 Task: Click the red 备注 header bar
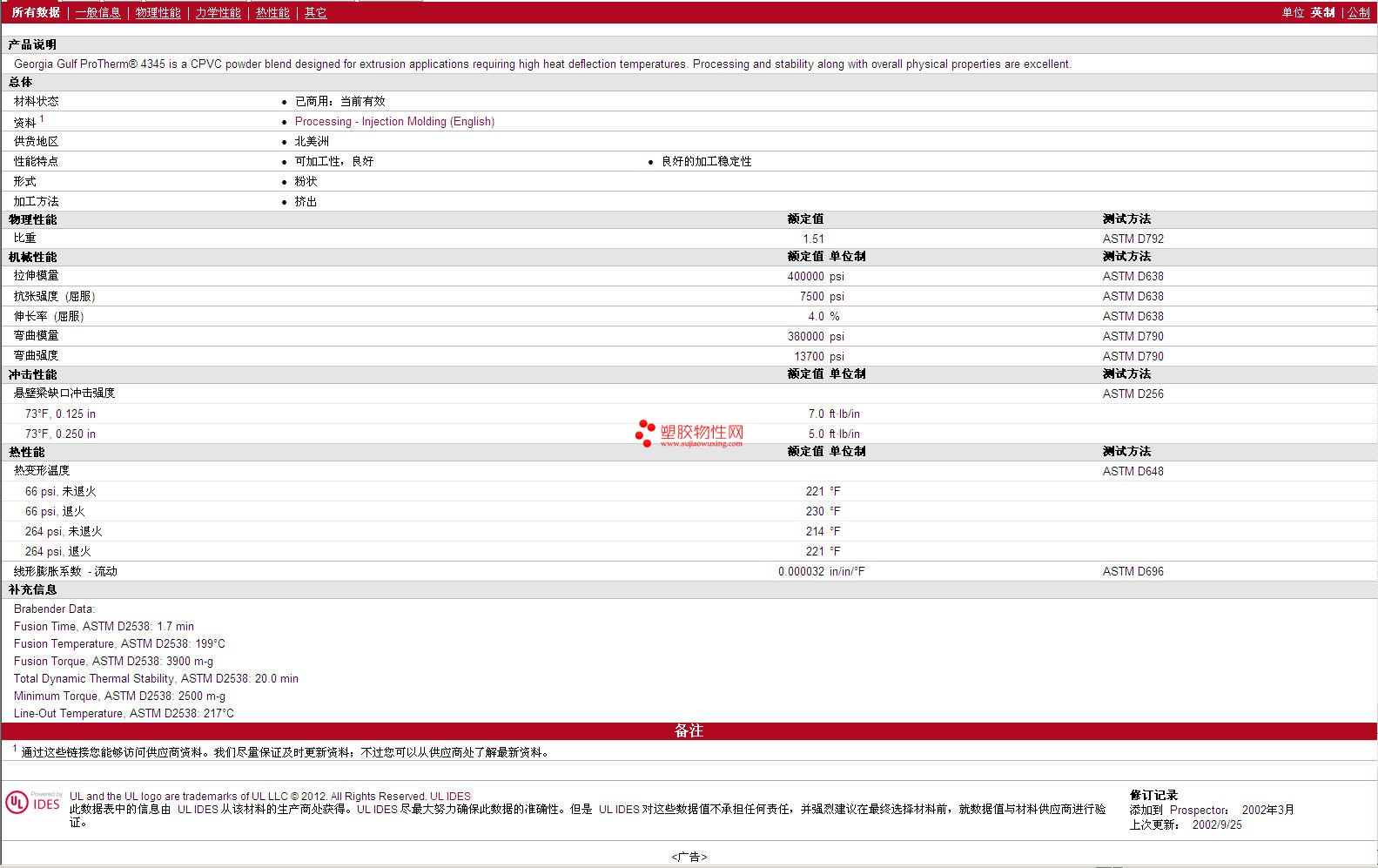689,731
